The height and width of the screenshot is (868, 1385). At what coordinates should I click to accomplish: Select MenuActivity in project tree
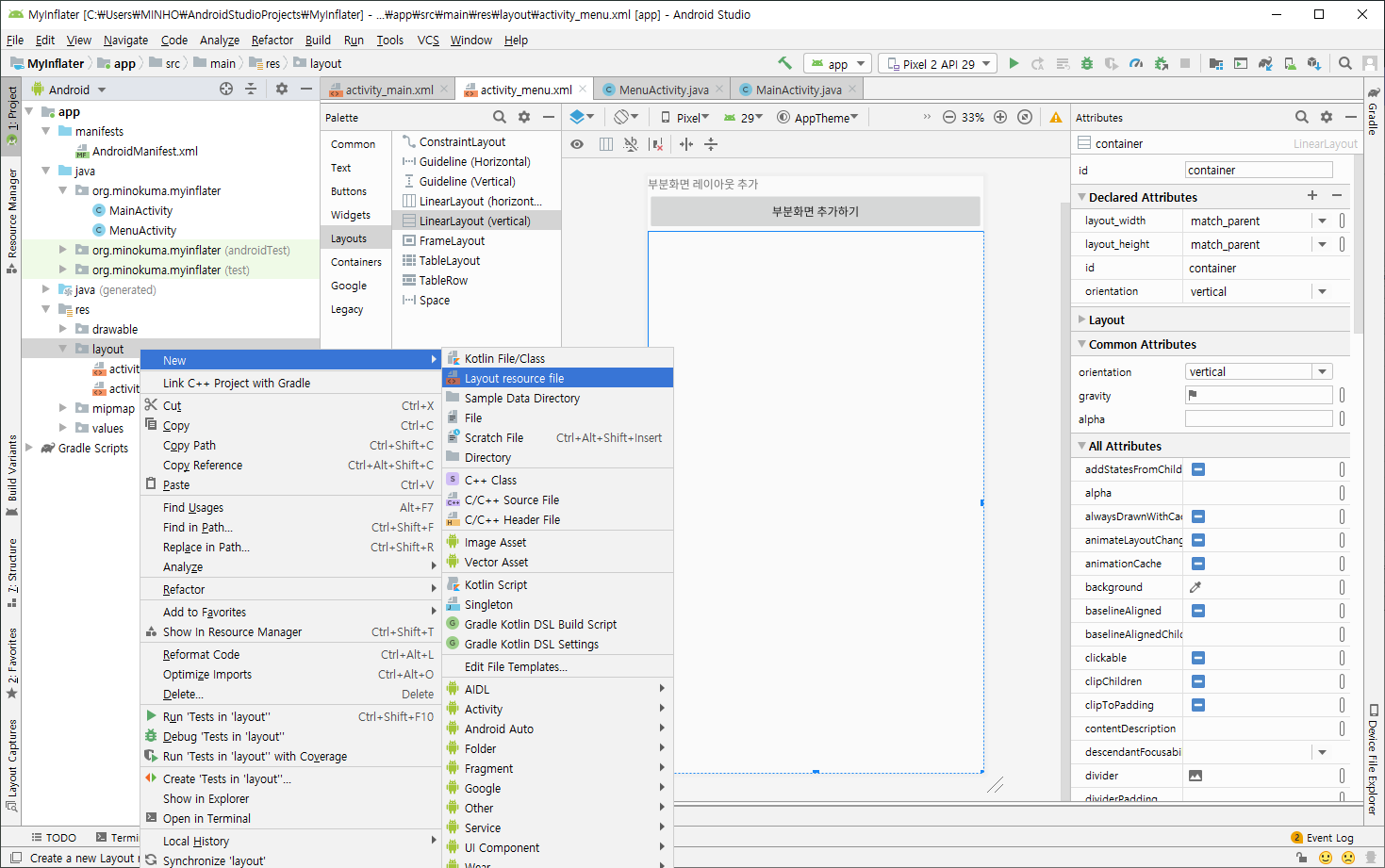click(142, 230)
